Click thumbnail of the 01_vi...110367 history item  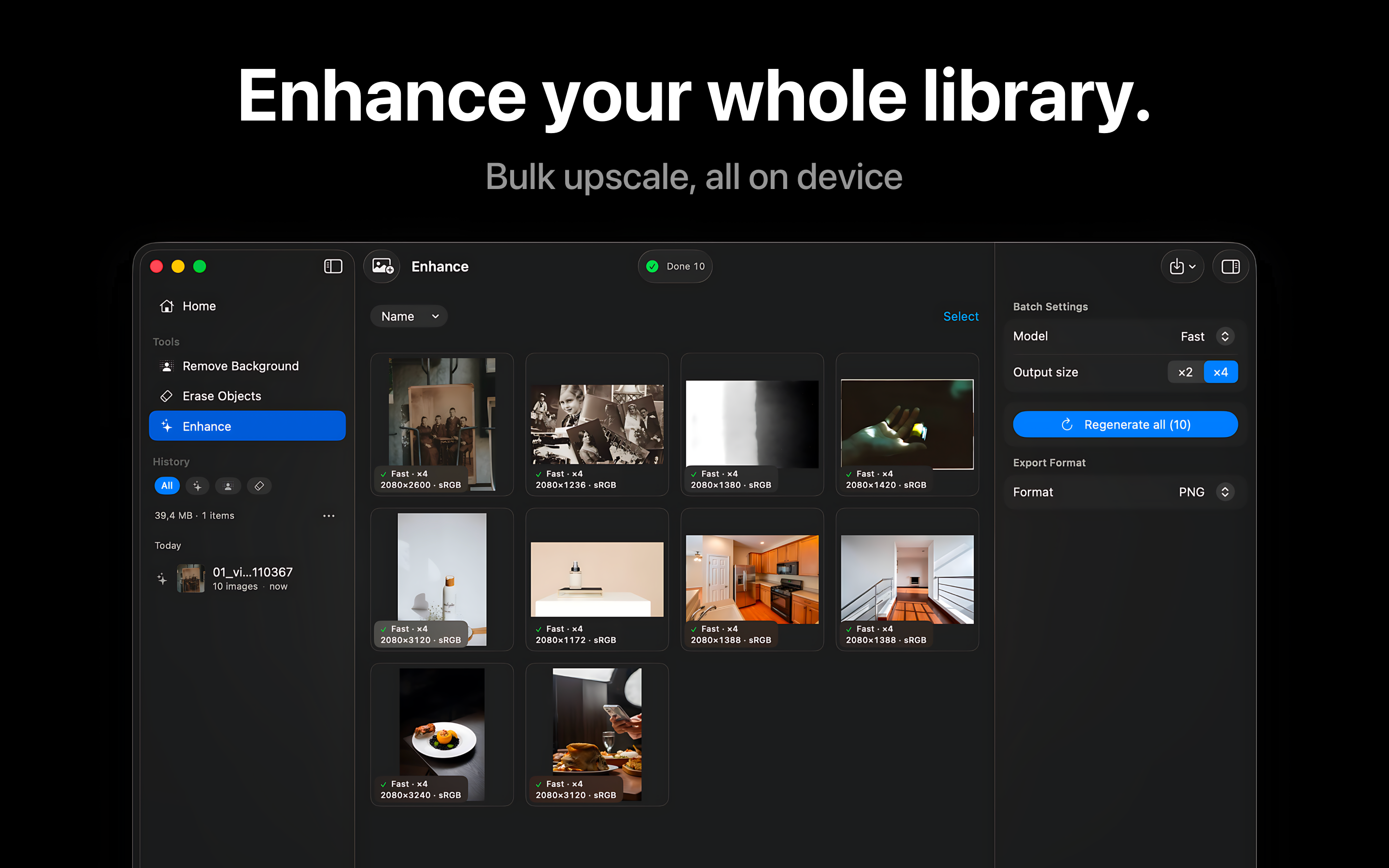click(x=191, y=578)
